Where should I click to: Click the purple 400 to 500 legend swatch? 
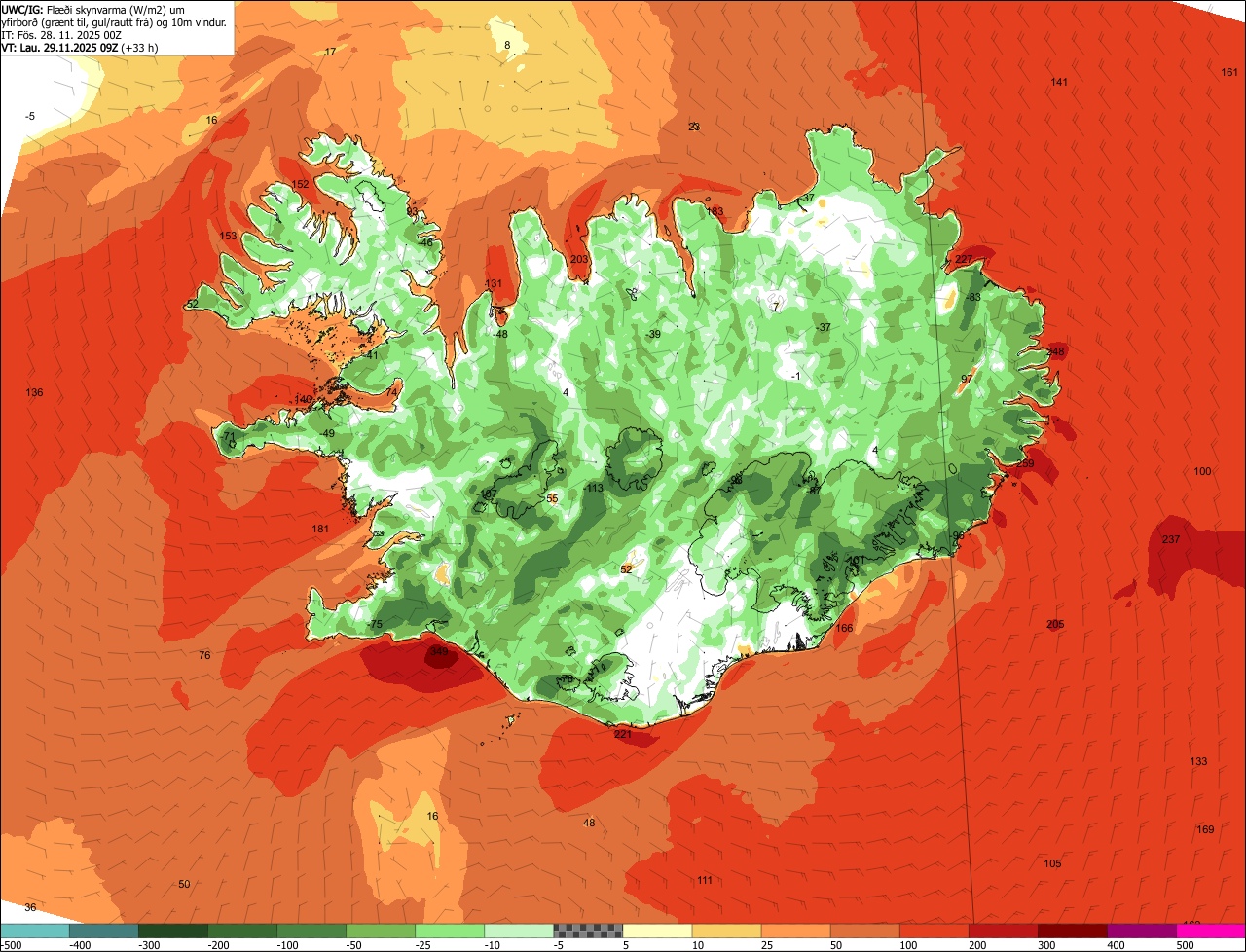(x=1142, y=931)
